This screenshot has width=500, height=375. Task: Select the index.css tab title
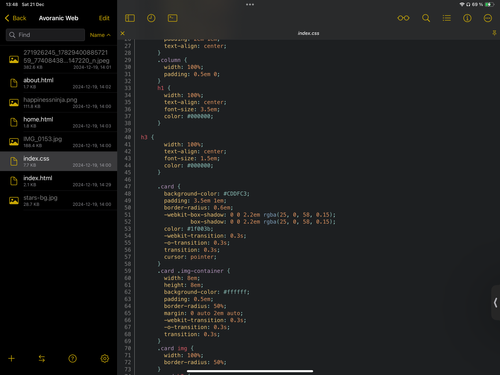pyautogui.click(x=308, y=33)
